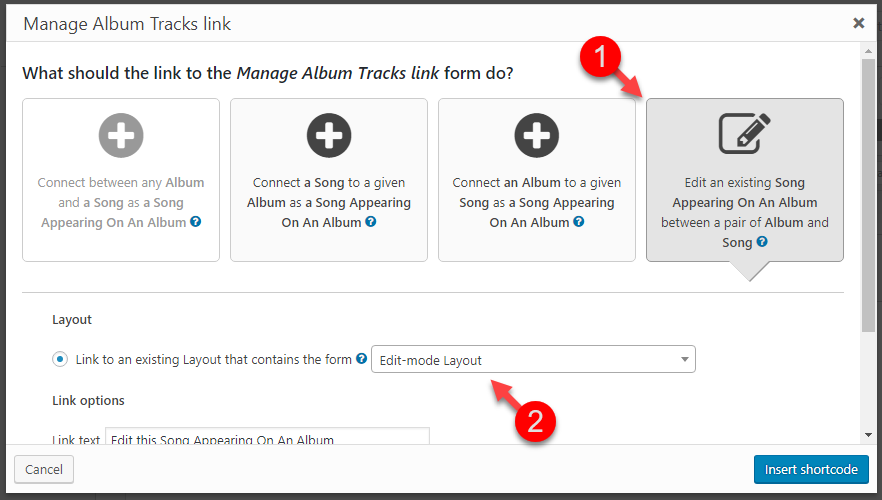Click plus icon for Connect a Song to Album
Image resolution: width=882 pixels, height=500 pixels.
click(x=329, y=136)
